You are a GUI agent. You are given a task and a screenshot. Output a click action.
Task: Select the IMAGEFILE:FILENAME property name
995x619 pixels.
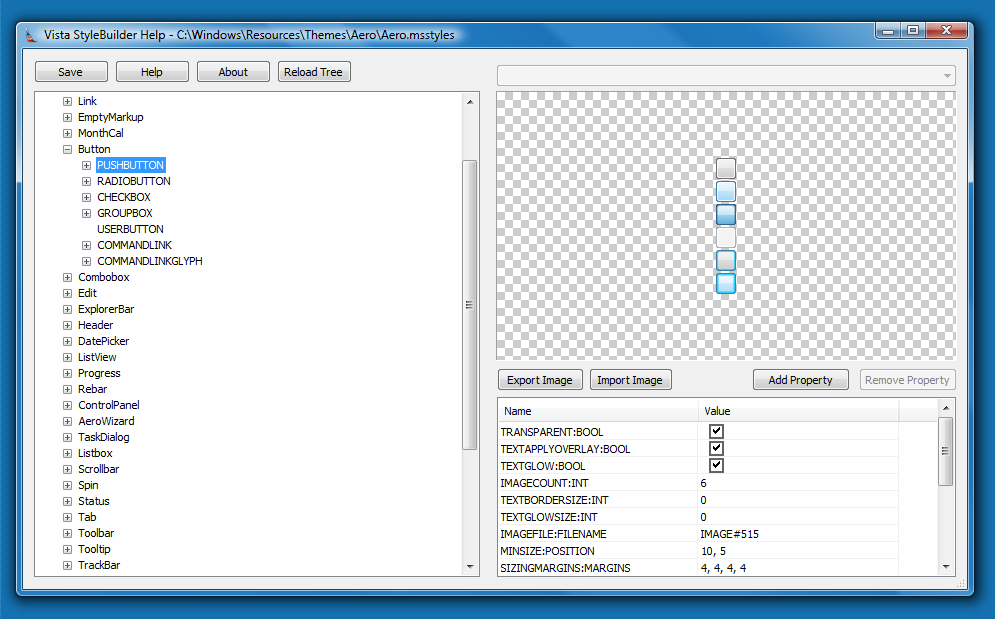point(553,534)
